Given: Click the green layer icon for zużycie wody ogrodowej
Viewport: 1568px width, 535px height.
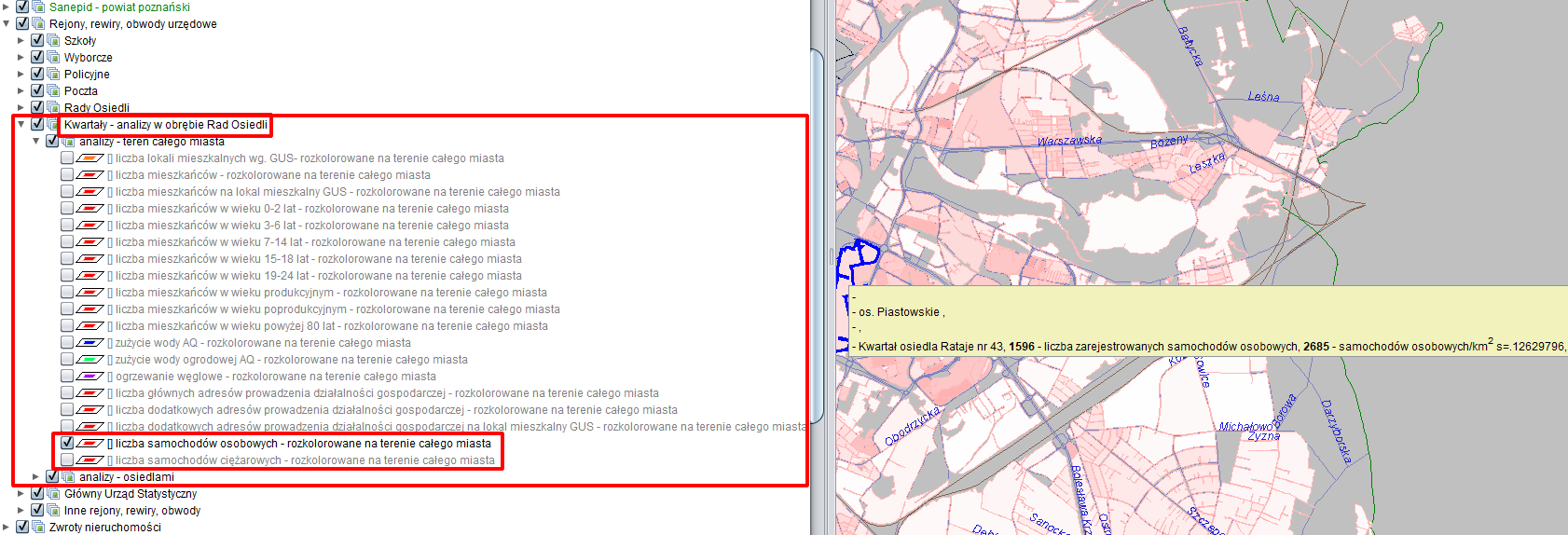Looking at the screenshot, I should (x=89, y=360).
